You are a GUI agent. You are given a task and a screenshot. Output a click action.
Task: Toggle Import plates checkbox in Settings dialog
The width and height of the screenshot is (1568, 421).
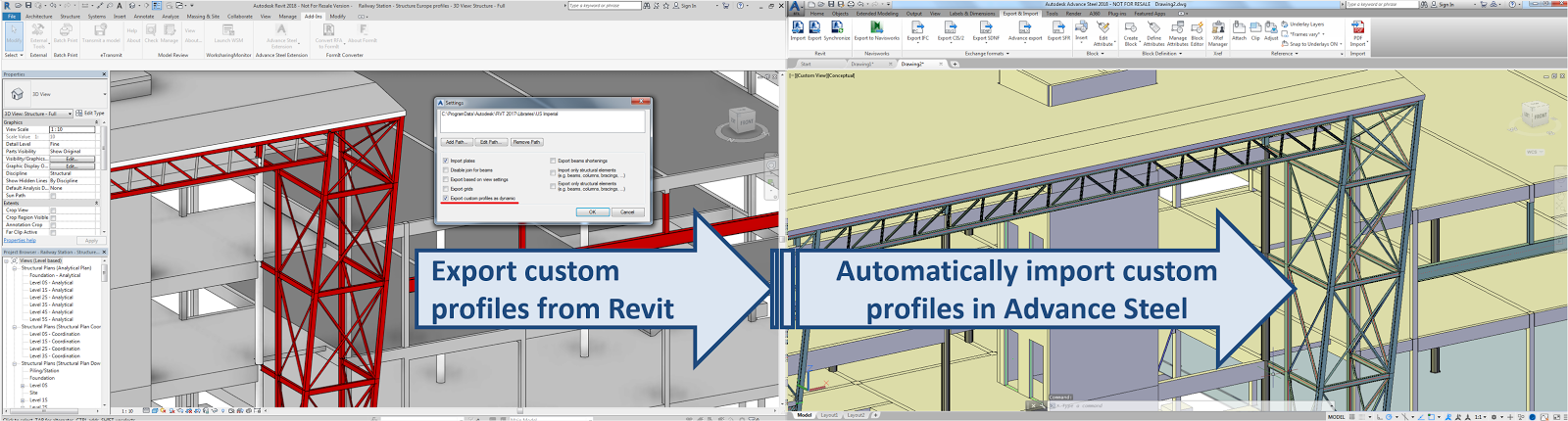(446, 161)
